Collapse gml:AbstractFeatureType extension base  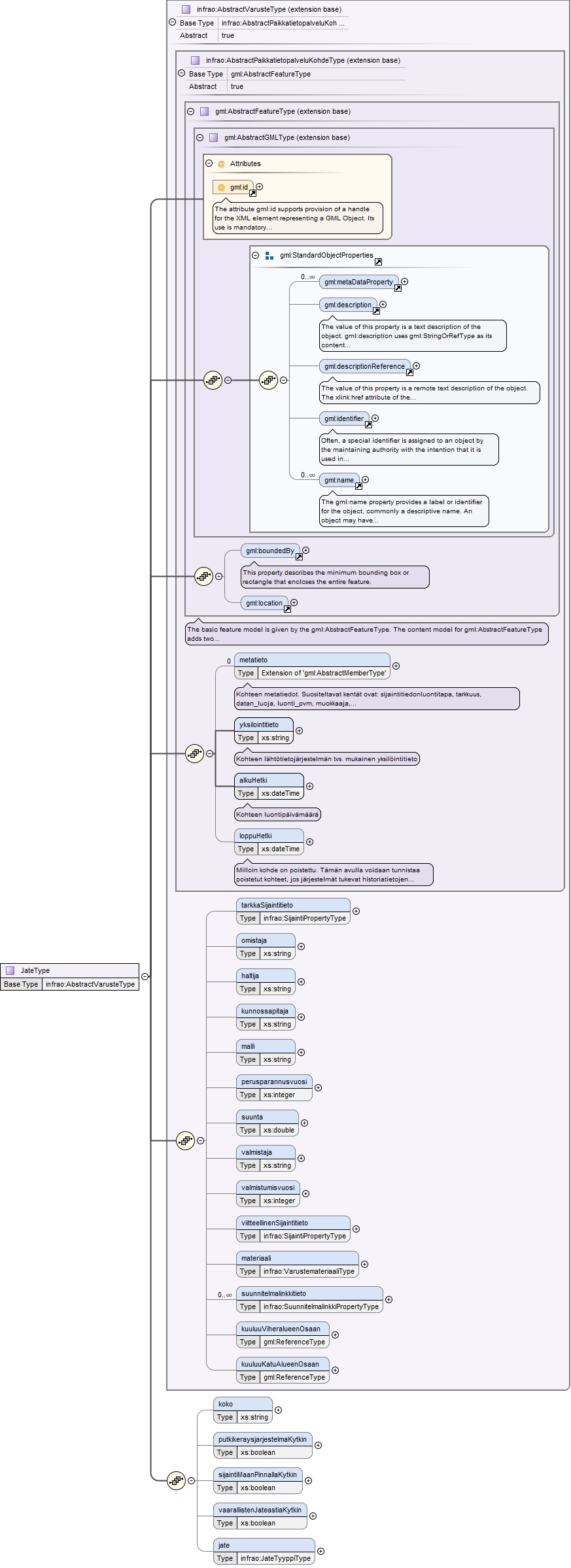[190, 111]
